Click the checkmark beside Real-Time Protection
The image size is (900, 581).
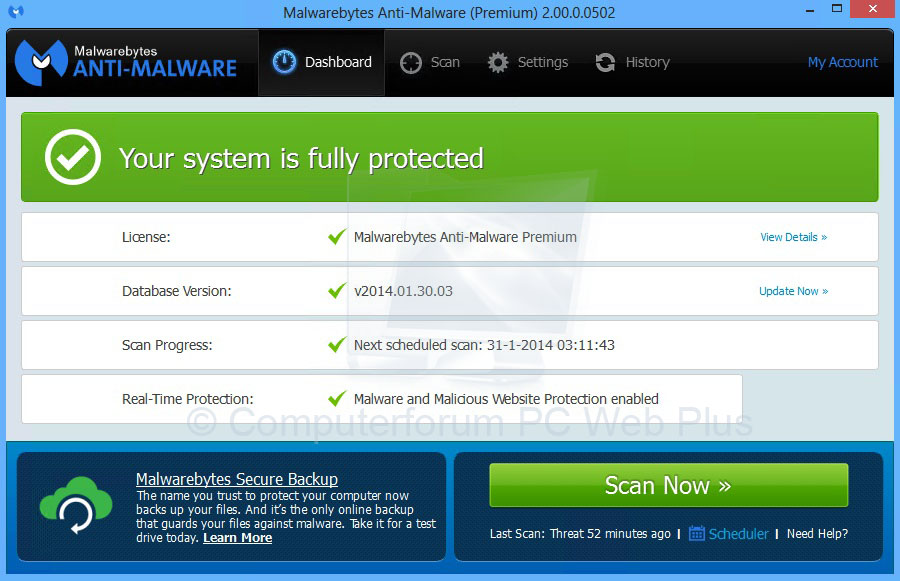click(337, 399)
